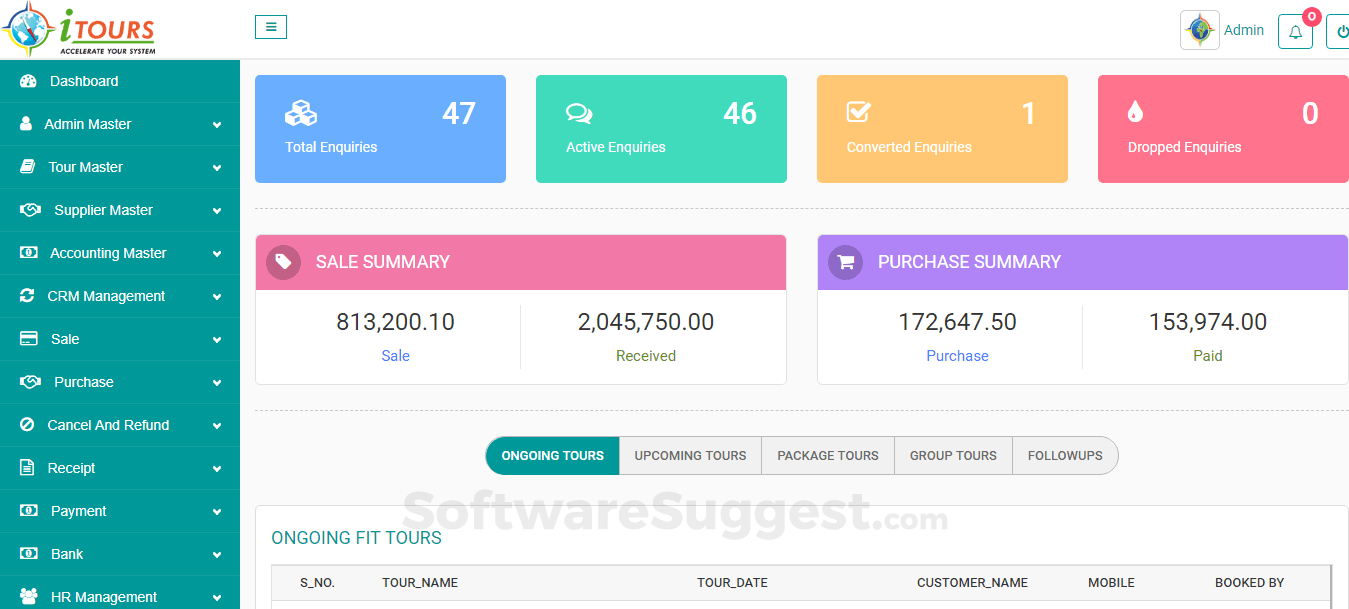Click the Sale Summary tag icon
The image size is (1349, 609).
tap(283, 261)
